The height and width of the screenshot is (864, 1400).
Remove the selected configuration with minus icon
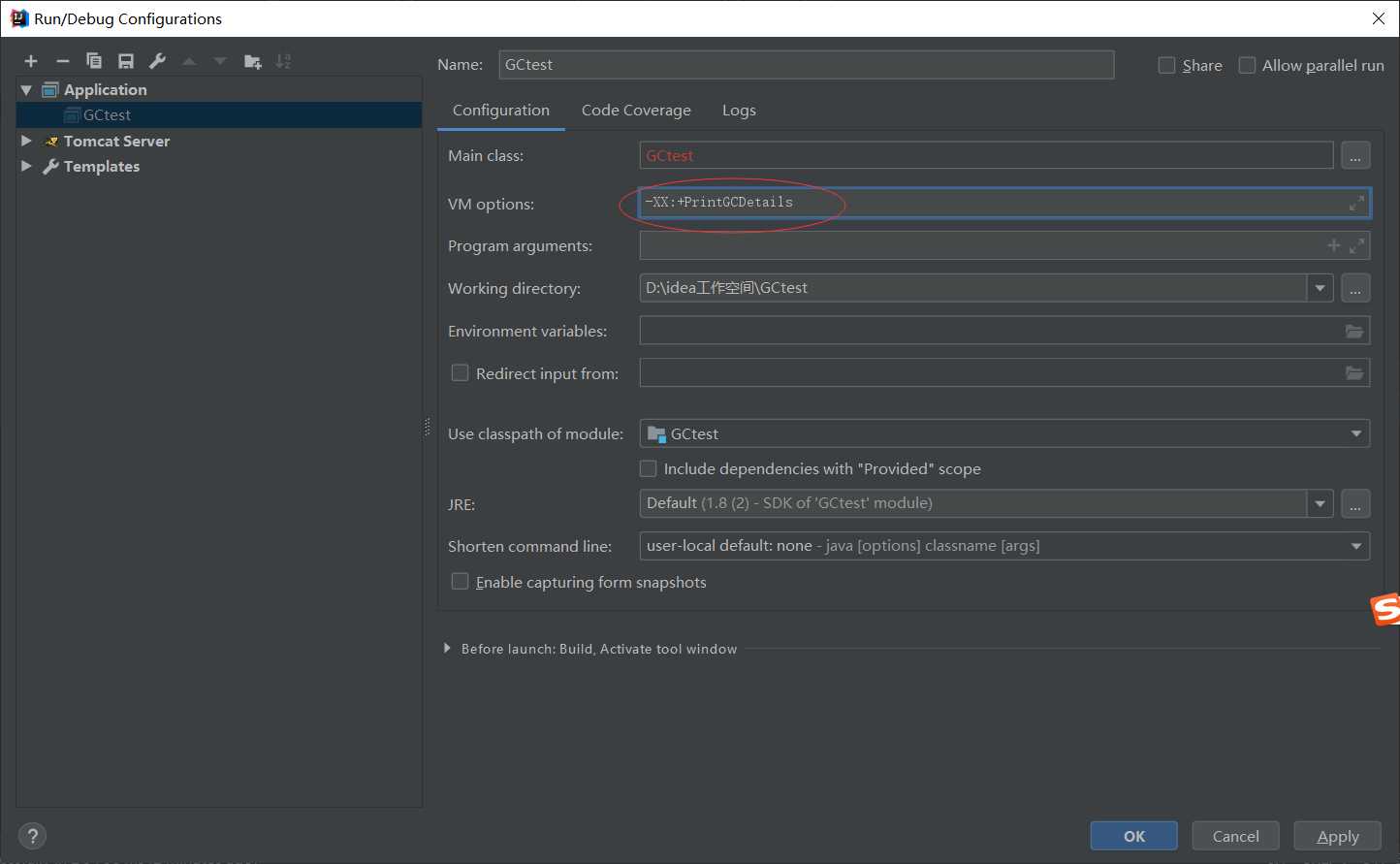62,61
